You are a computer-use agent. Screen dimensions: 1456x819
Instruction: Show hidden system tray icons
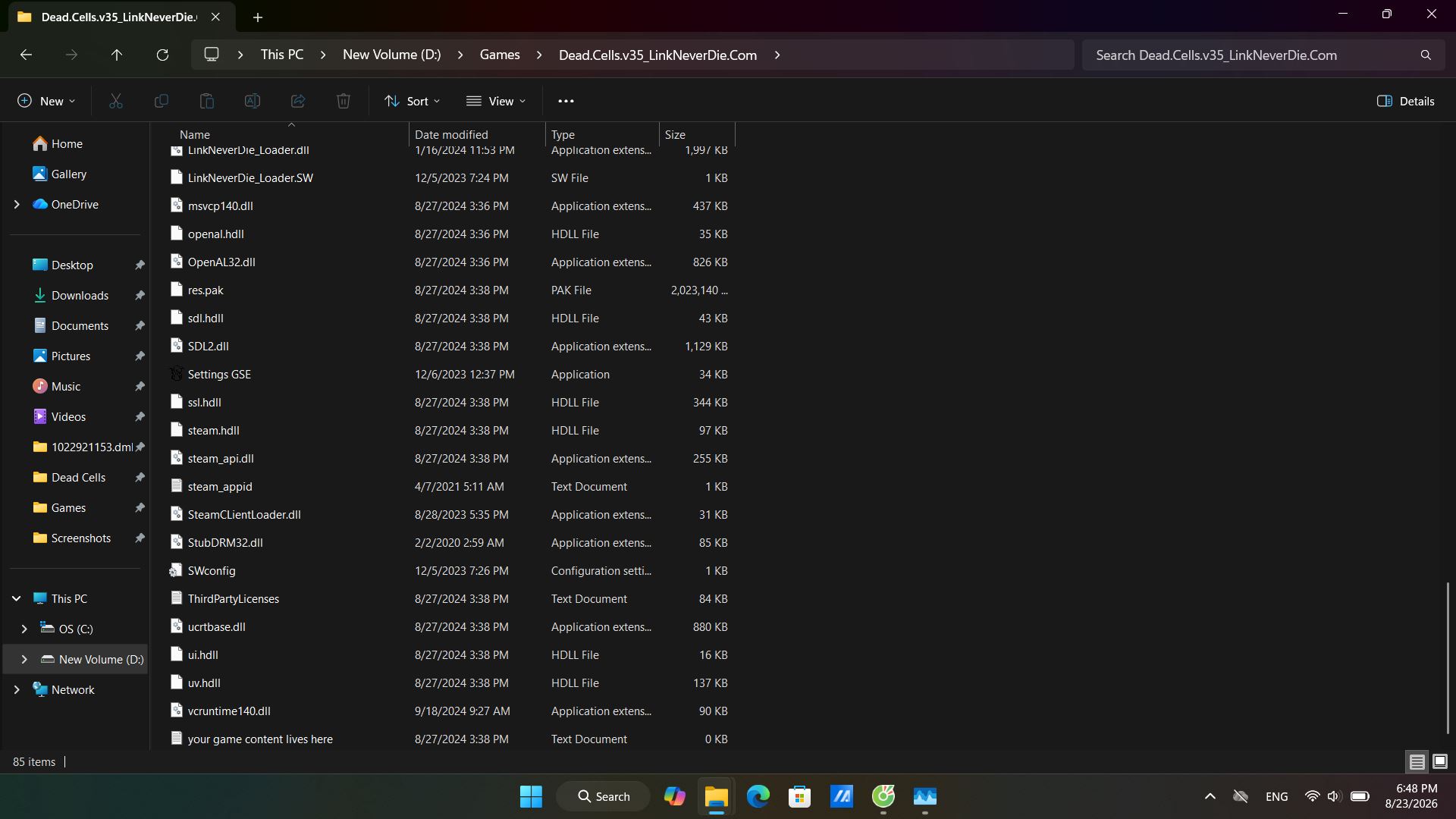tap(1210, 796)
